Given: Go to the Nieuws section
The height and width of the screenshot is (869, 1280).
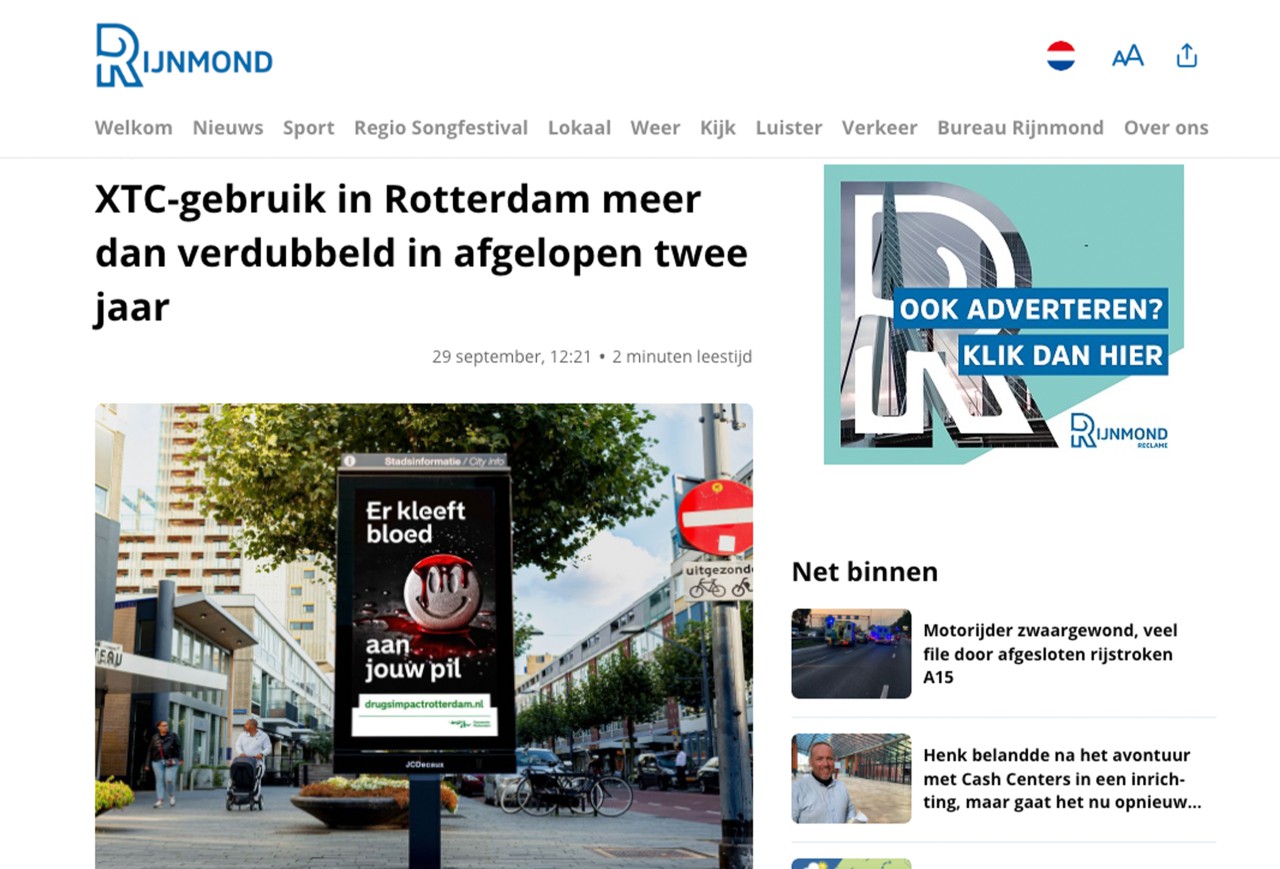Looking at the screenshot, I should 228,128.
